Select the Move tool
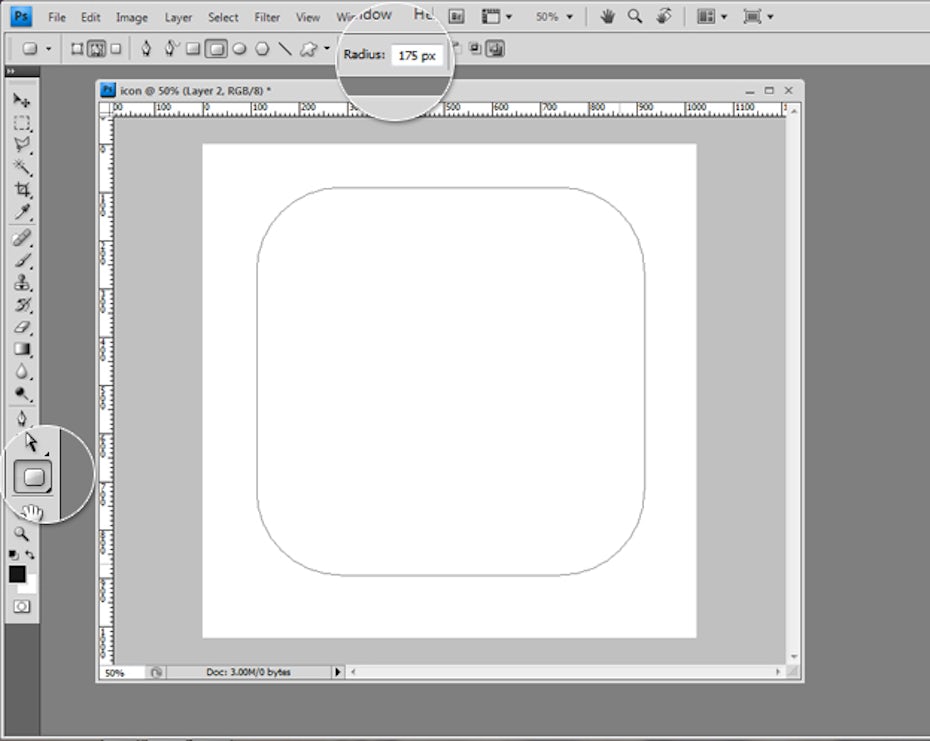 point(21,101)
